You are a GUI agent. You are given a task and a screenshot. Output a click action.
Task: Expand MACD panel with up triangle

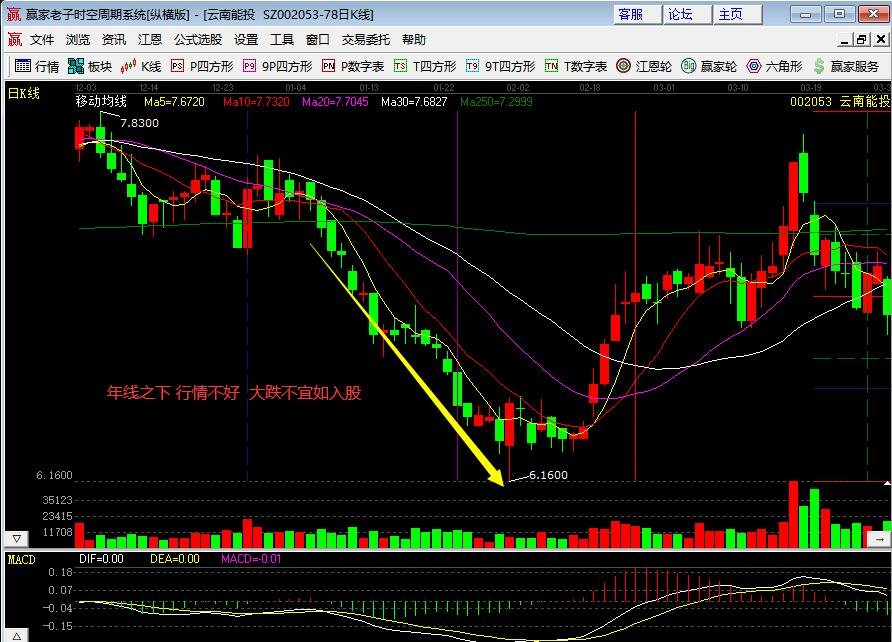click(x=16, y=635)
